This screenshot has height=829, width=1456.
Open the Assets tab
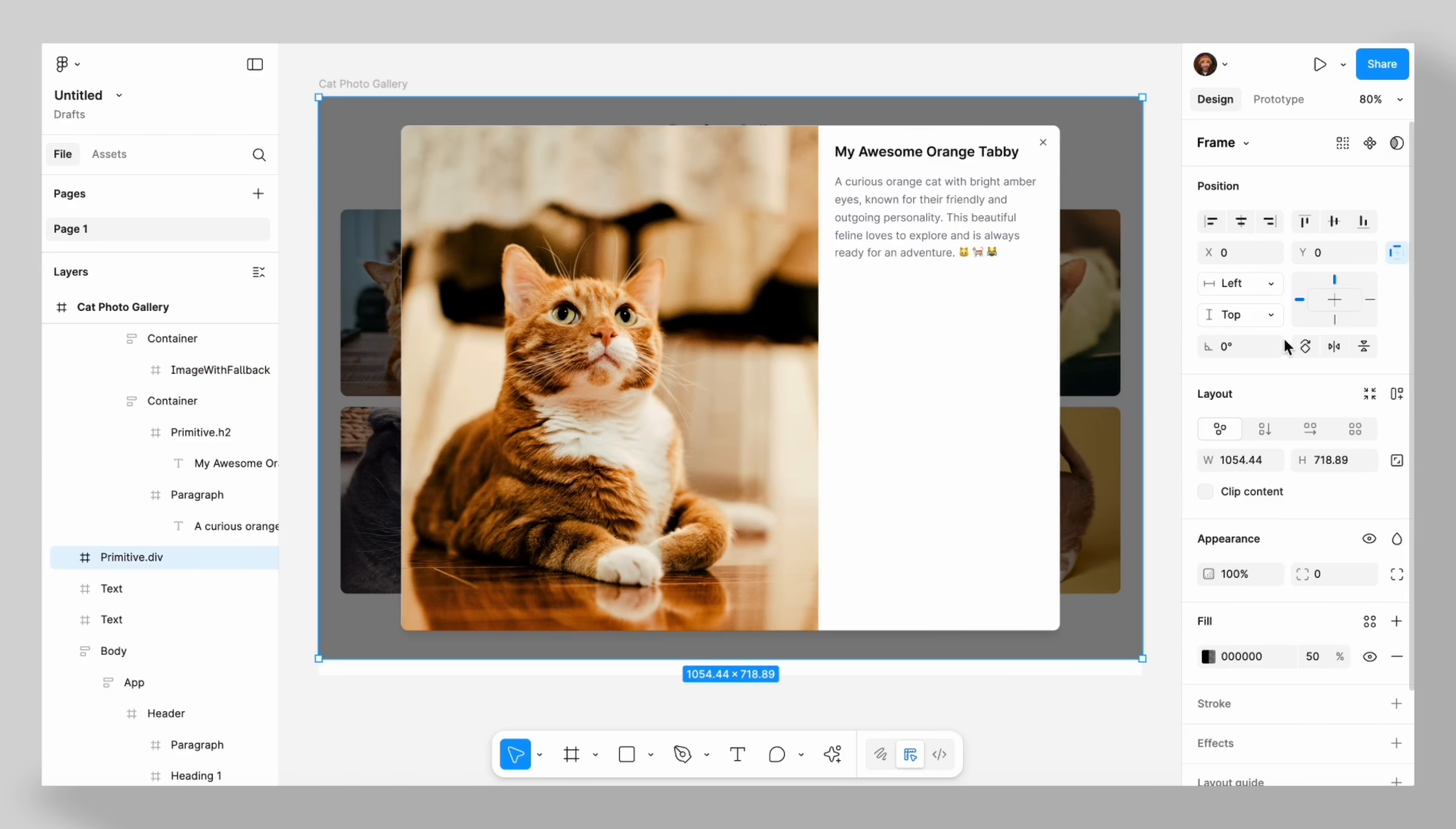coord(109,154)
